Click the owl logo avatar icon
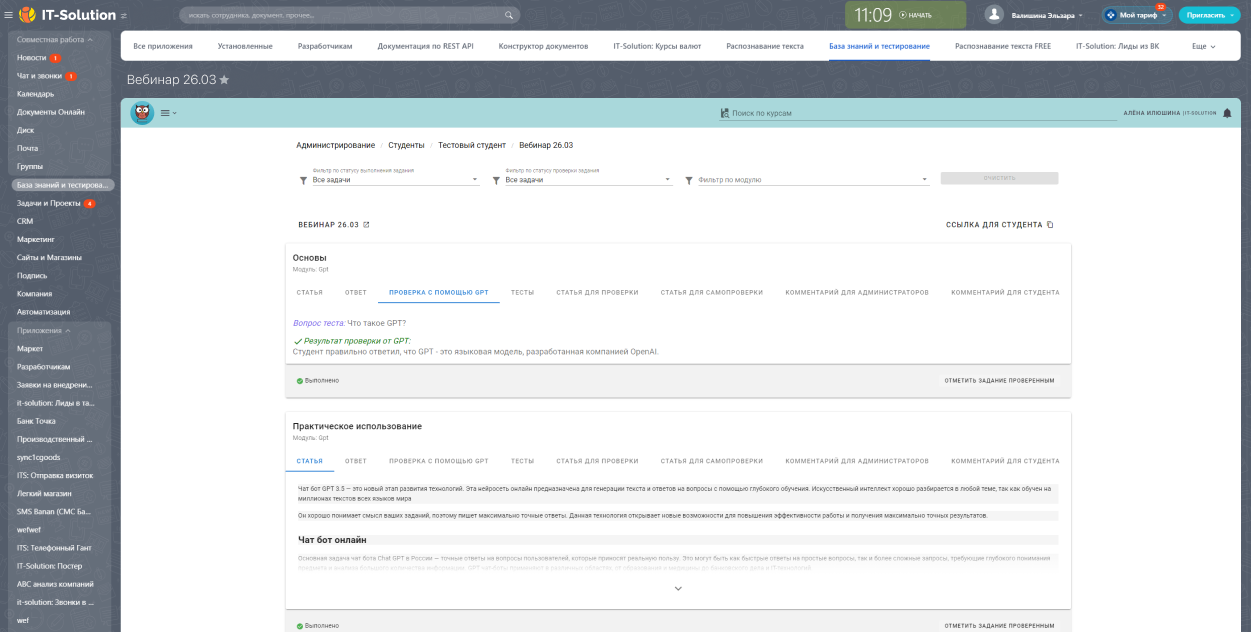The height and width of the screenshot is (632, 1251). click(142, 113)
